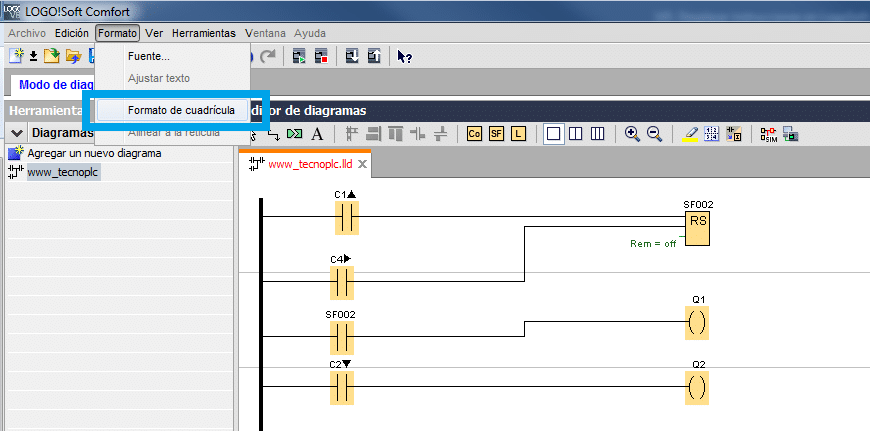
Task: Click the highlighter page layout icon
Action: 690,134
